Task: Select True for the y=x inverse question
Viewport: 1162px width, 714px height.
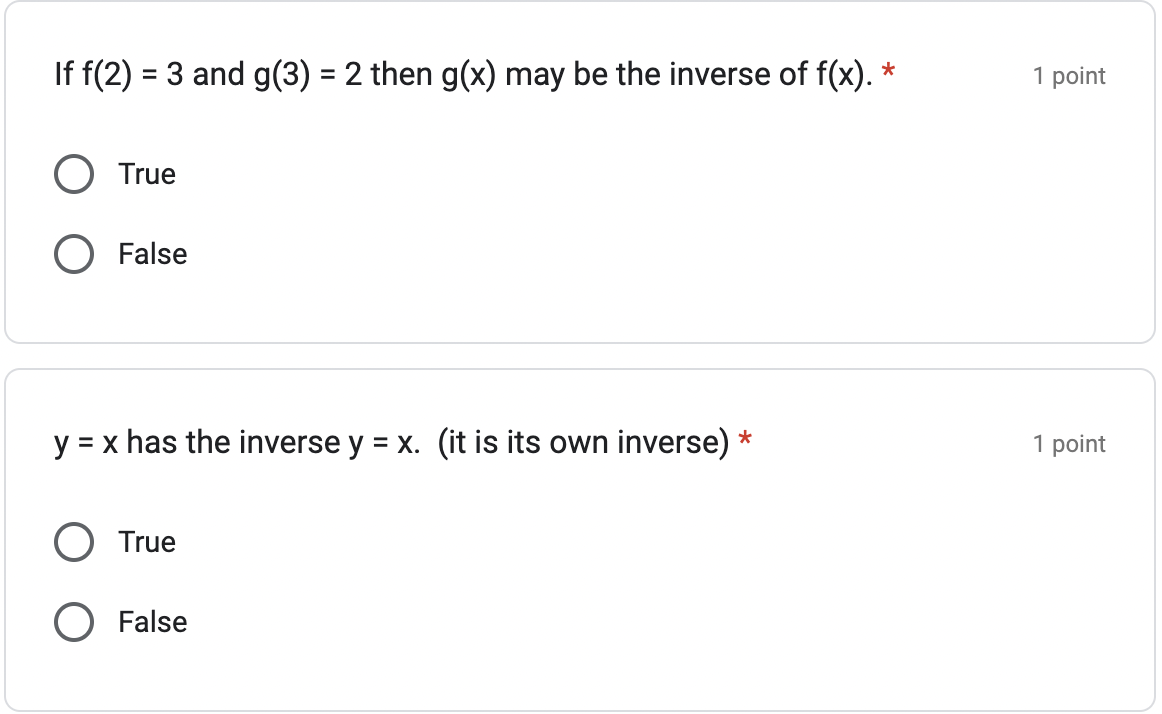Action: pos(72,542)
